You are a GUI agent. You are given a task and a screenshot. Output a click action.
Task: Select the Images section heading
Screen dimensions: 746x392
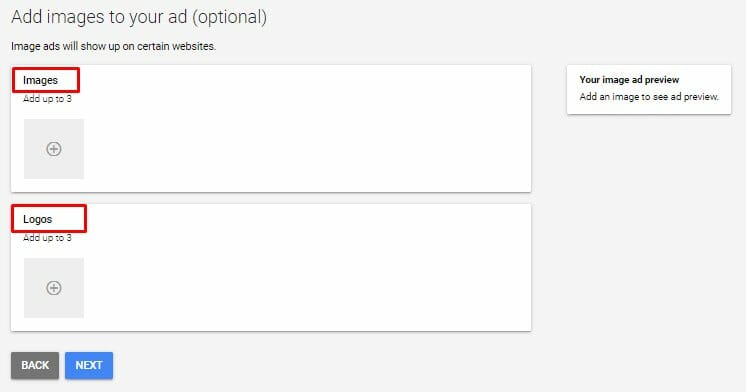tap(40, 80)
